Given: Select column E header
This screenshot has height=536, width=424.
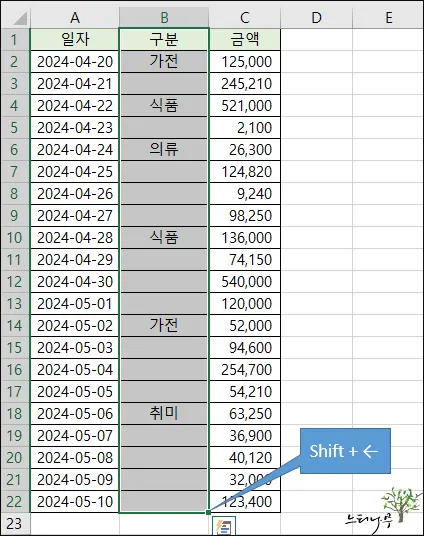Looking at the screenshot, I should click(x=388, y=17).
